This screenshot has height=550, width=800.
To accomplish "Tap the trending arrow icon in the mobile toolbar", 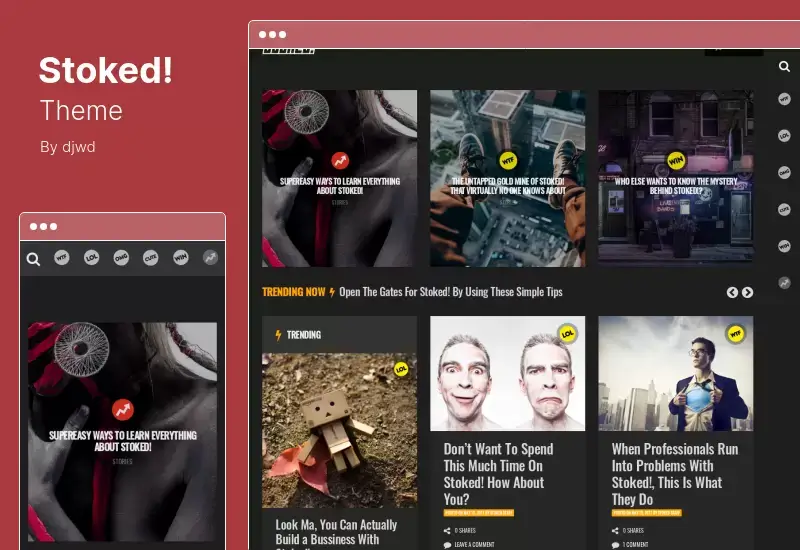I will pyautogui.click(x=210, y=258).
